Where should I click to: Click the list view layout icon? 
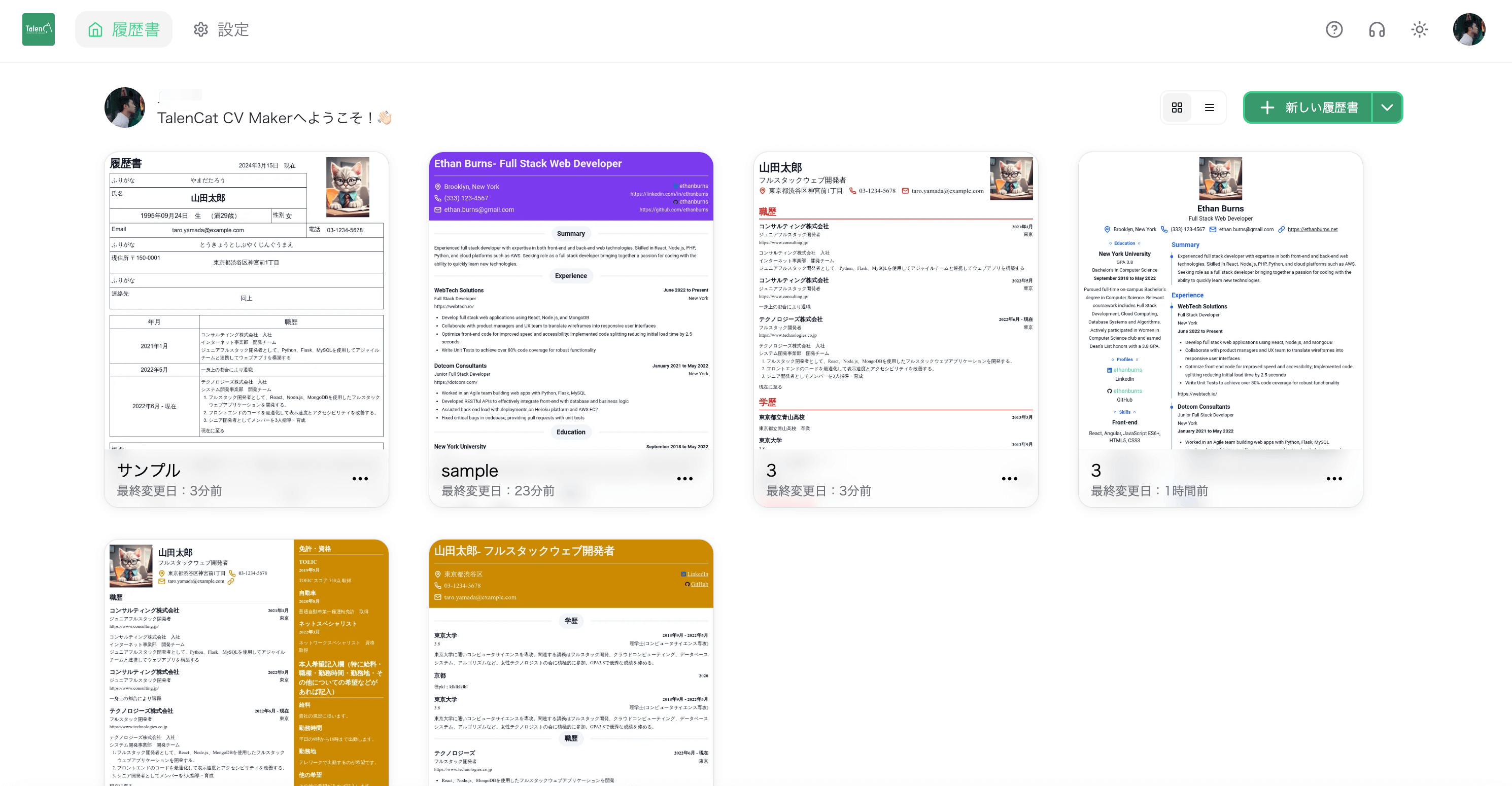coord(1210,106)
